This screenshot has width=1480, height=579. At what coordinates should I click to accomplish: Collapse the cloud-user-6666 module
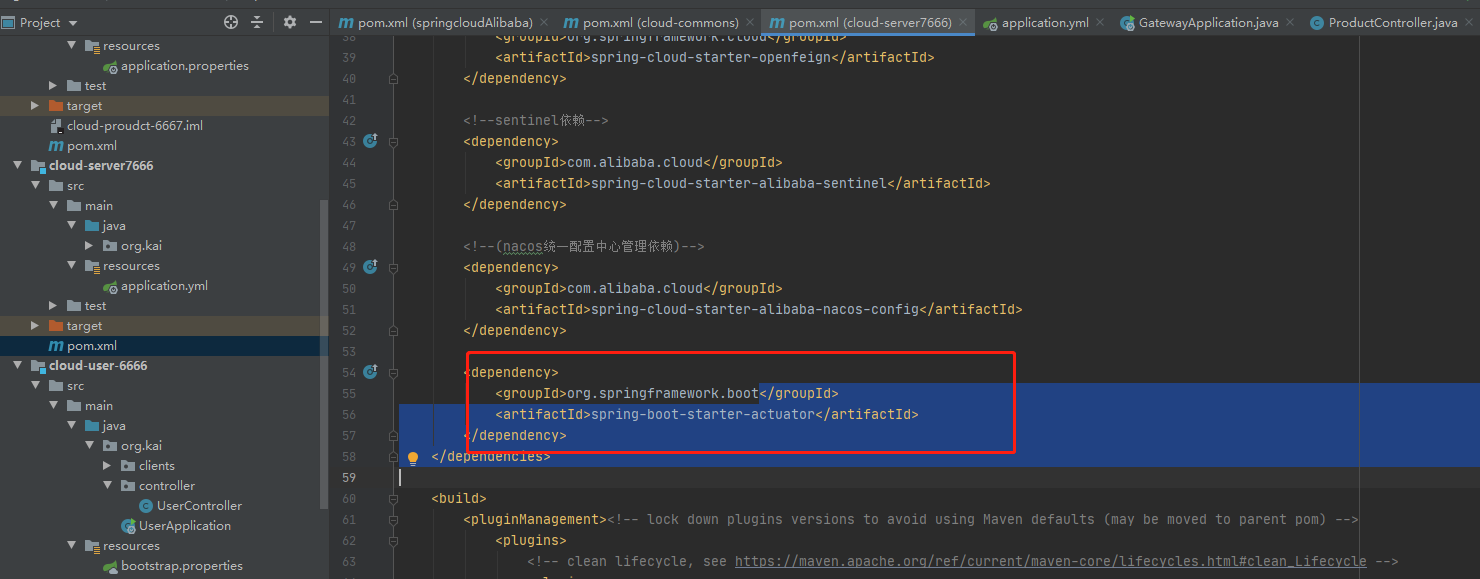(x=18, y=366)
